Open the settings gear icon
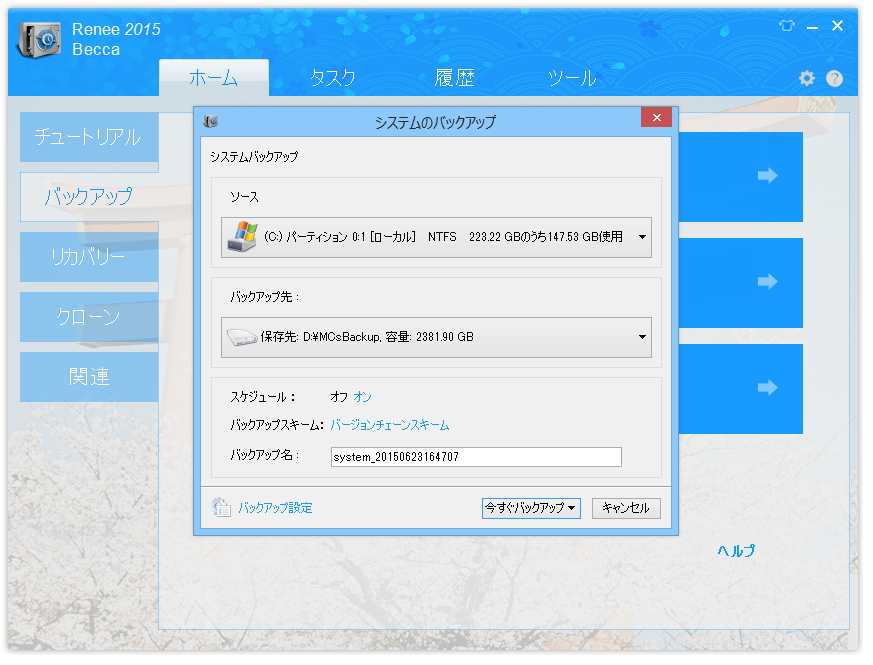Screen dimensions: 873x665 point(806,77)
